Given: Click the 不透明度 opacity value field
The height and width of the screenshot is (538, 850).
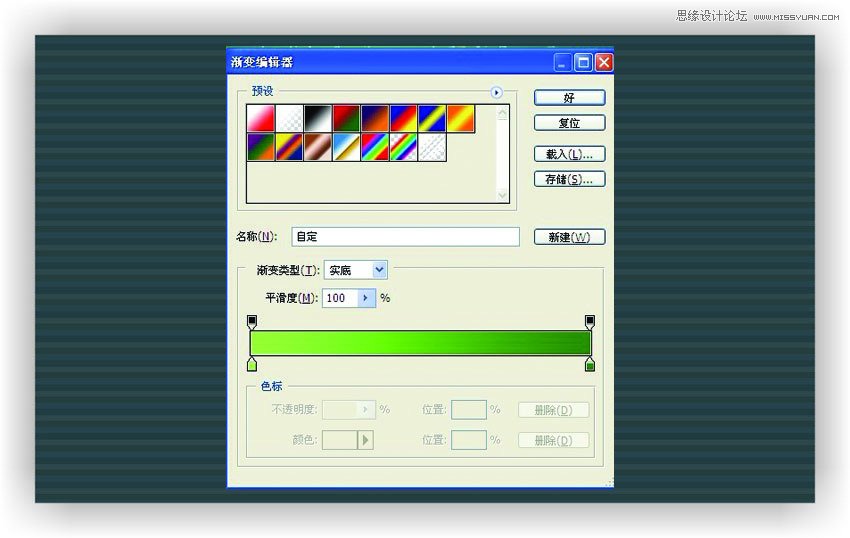Looking at the screenshot, I should tap(340, 409).
